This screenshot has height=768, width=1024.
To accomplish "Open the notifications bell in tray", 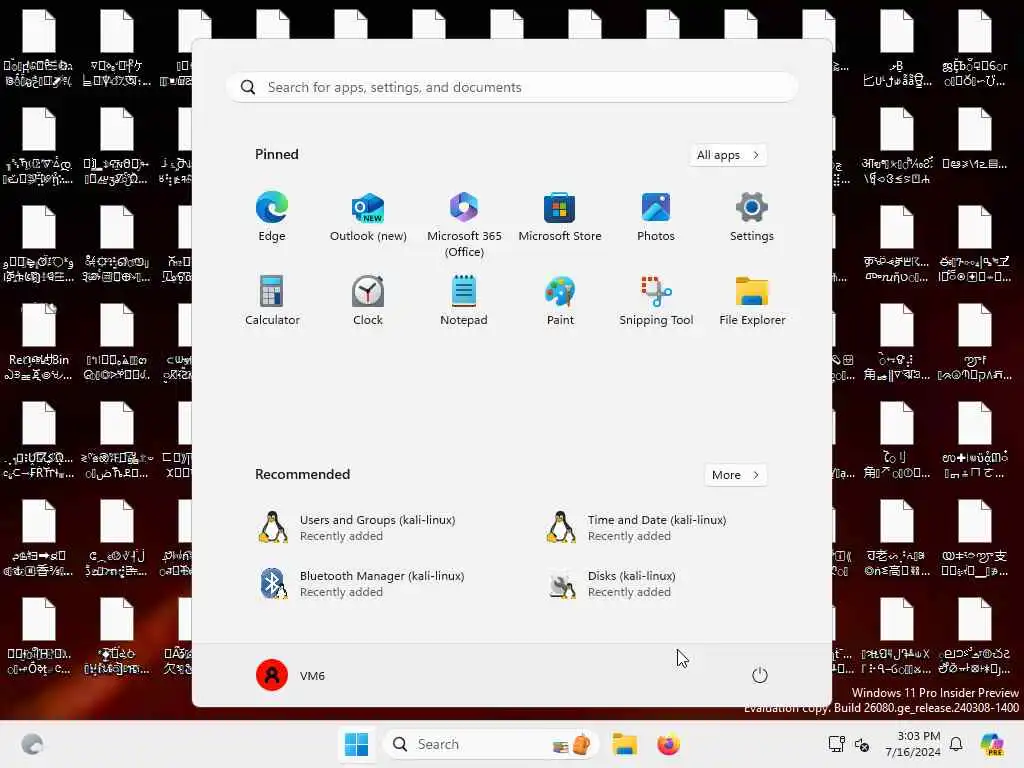I will (x=956, y=744).
